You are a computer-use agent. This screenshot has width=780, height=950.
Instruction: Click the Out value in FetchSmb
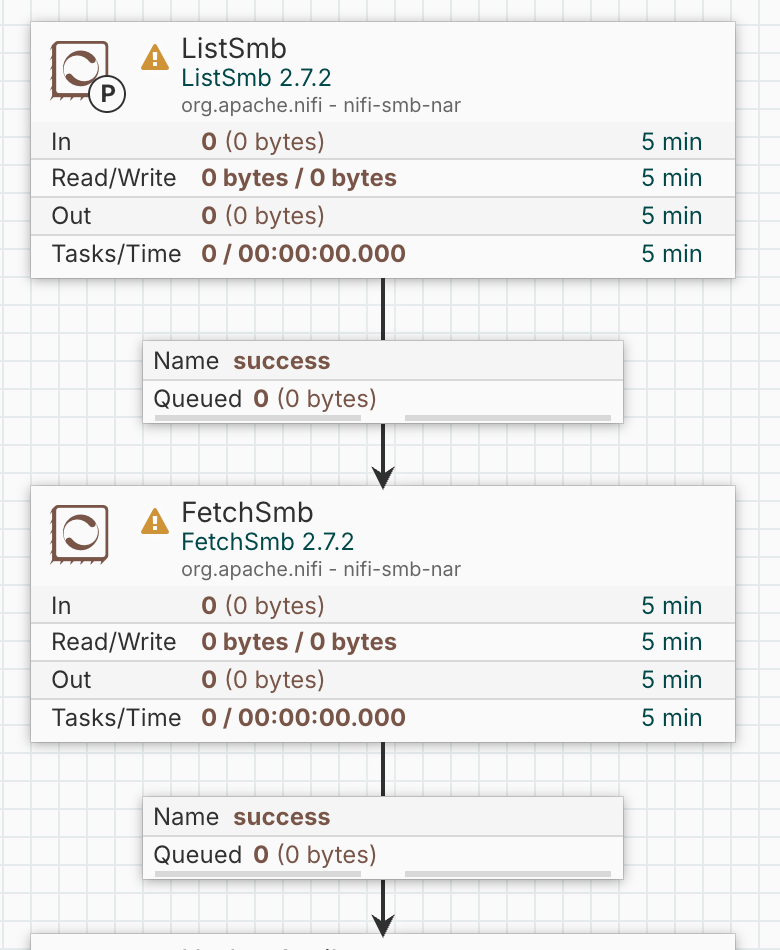coord(263,680)
